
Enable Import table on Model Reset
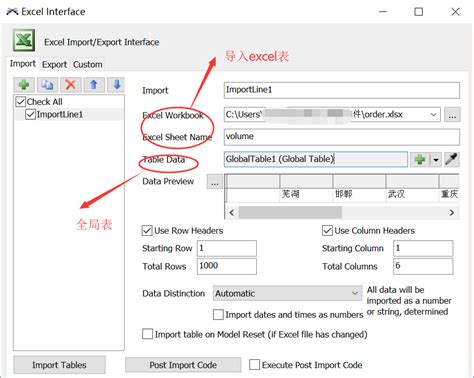pos(147,334)
